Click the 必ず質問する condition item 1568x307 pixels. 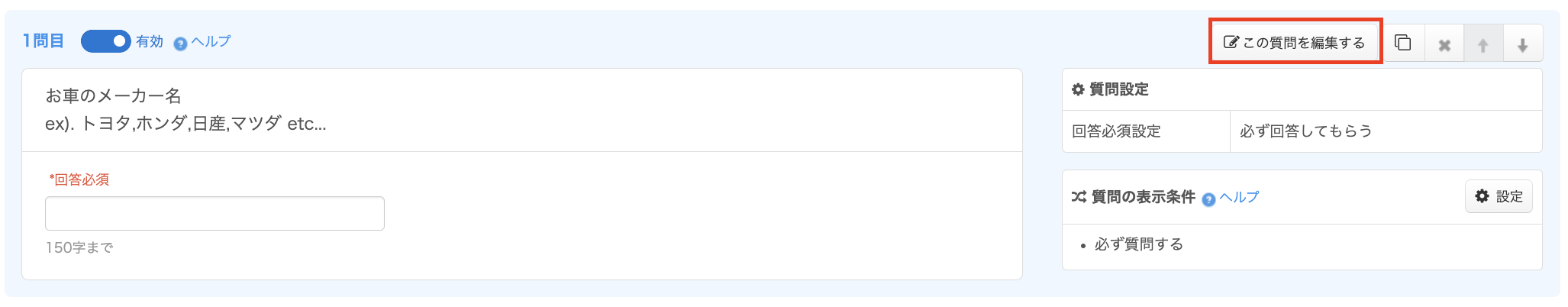pyautogui.click(x=1138, y=244)
